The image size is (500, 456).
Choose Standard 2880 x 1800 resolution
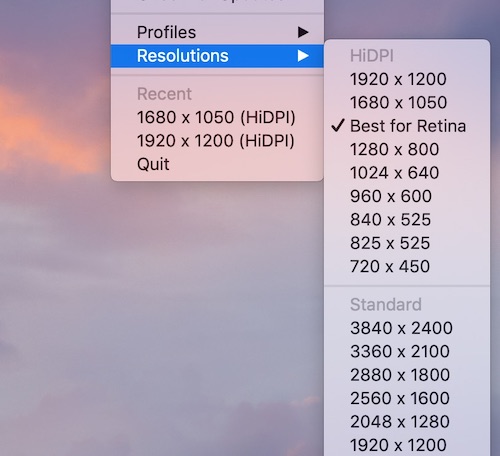coord(407,375)
